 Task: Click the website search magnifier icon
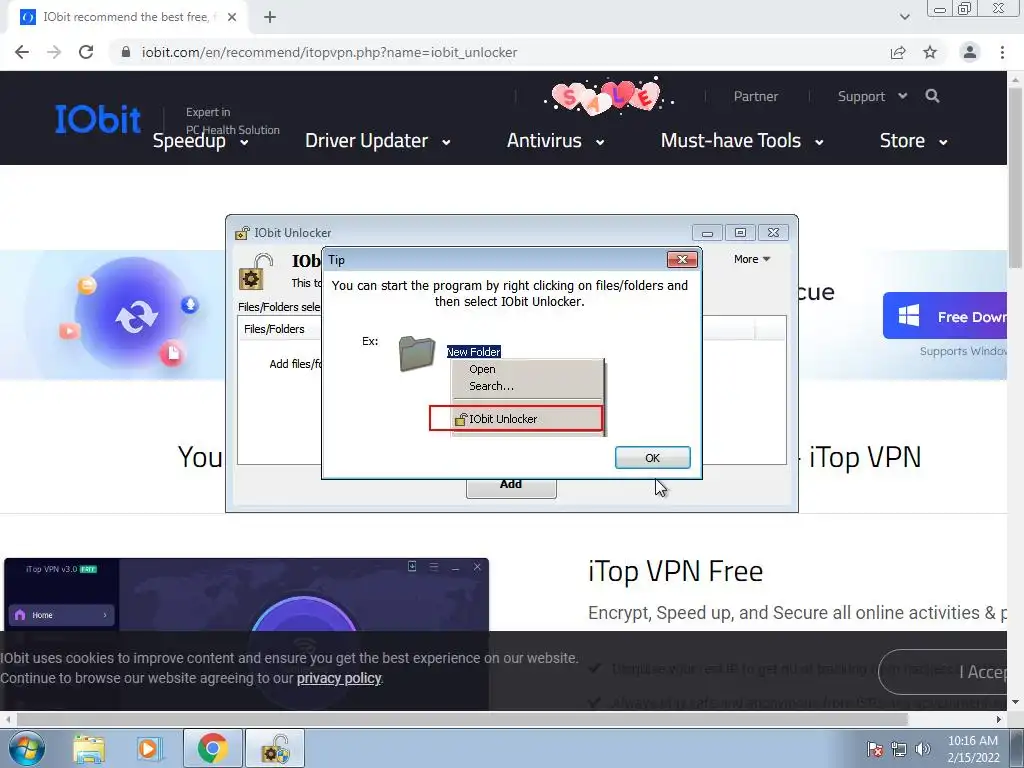933,97
